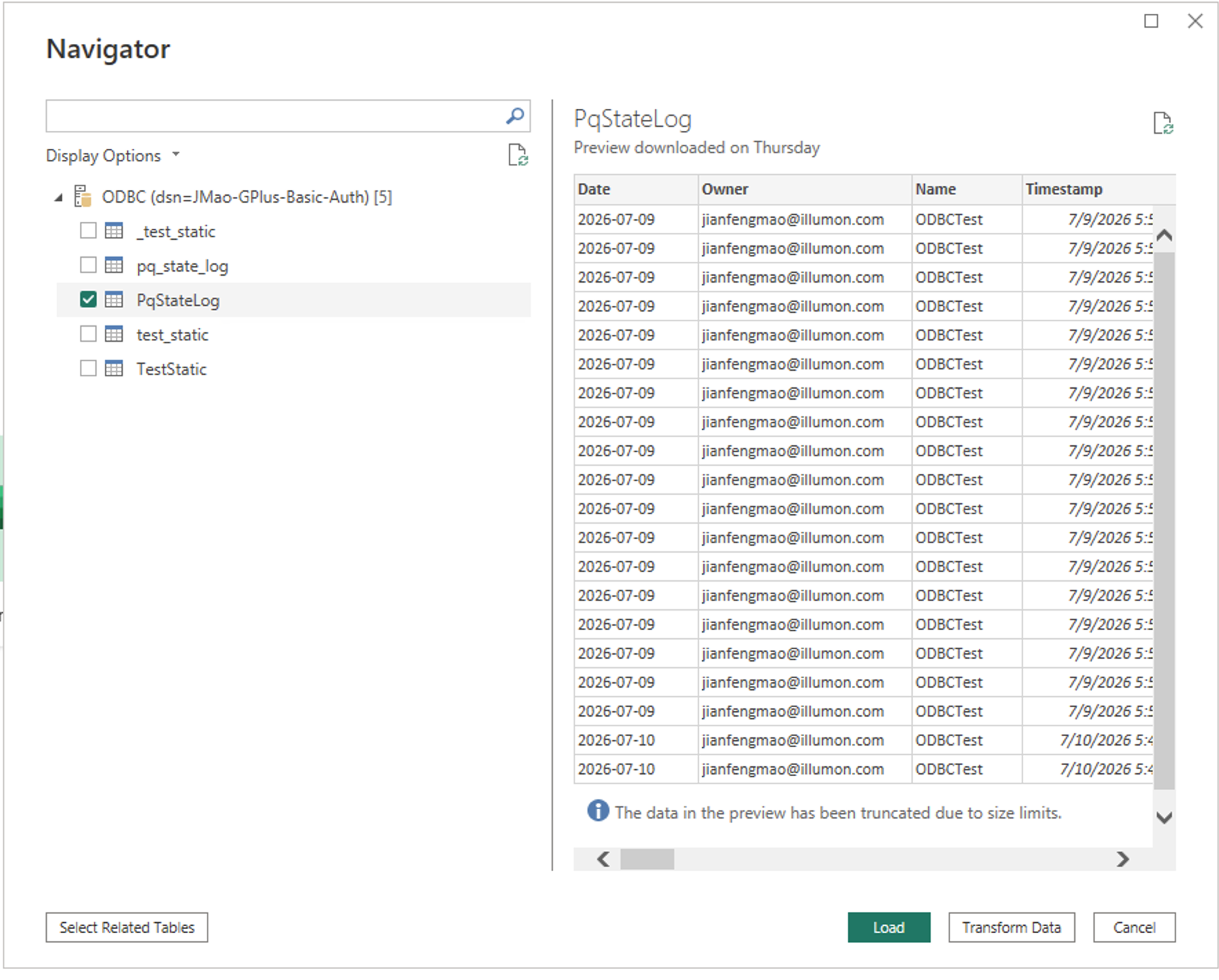Click the table icon for pq_state_log
1219x980 pixels.
point(114,265)
